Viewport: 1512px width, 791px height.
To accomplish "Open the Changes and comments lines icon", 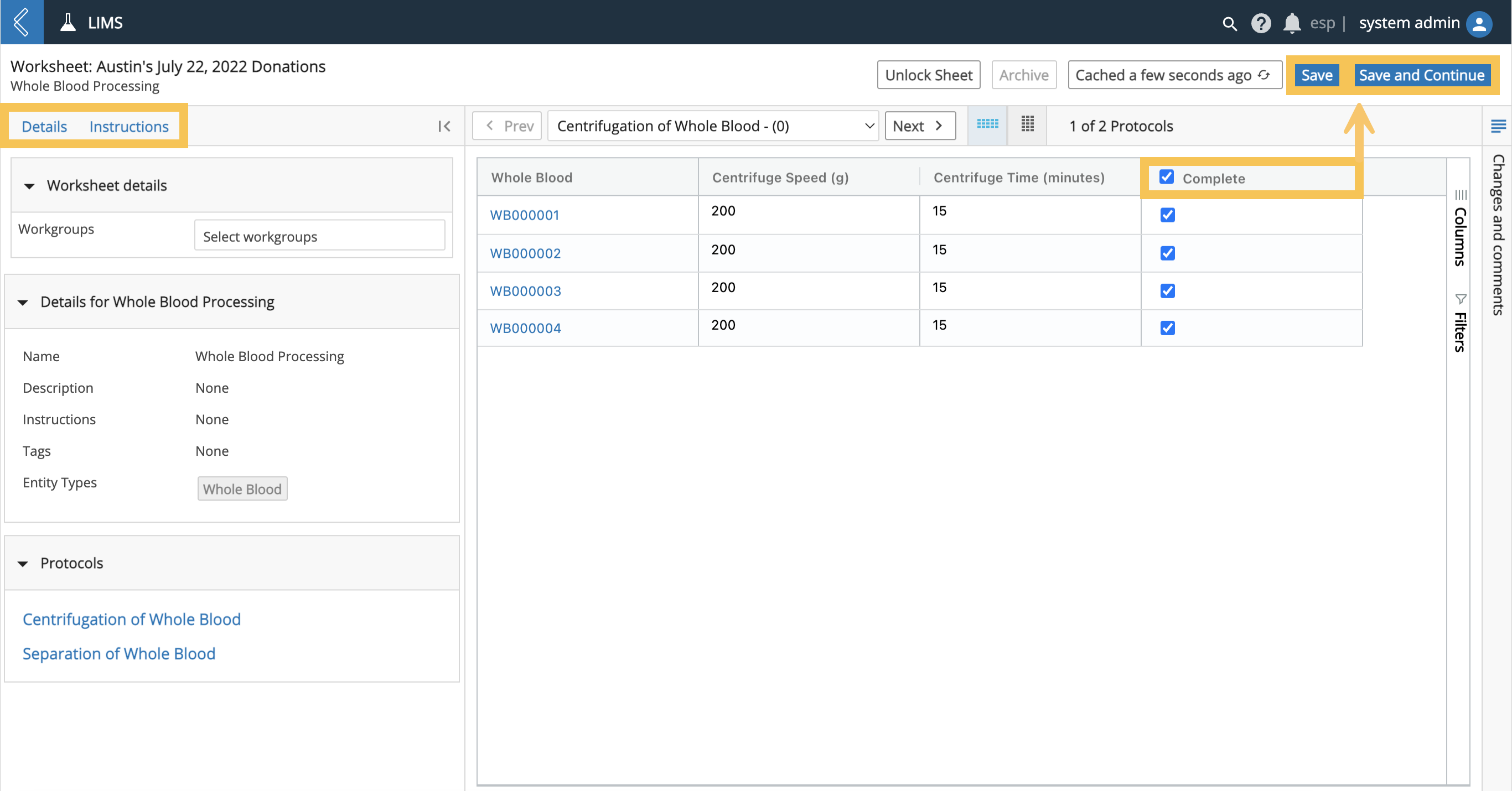I will [x=1498, y=126].
